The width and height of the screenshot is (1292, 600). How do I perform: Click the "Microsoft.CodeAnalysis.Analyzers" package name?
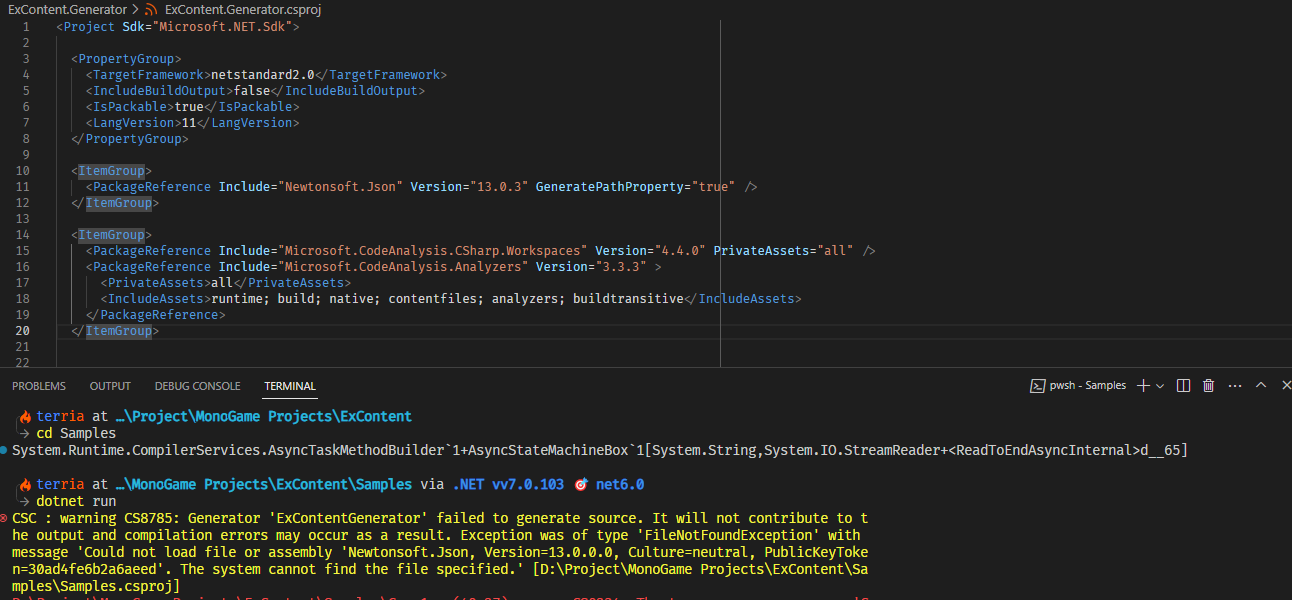point(403,267)
